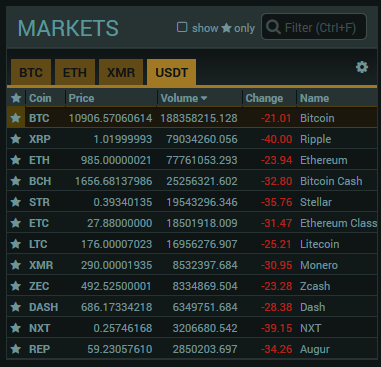381x367 pixels.
Task: Sort markets by Volume column arrow
Action: (204, 98)
